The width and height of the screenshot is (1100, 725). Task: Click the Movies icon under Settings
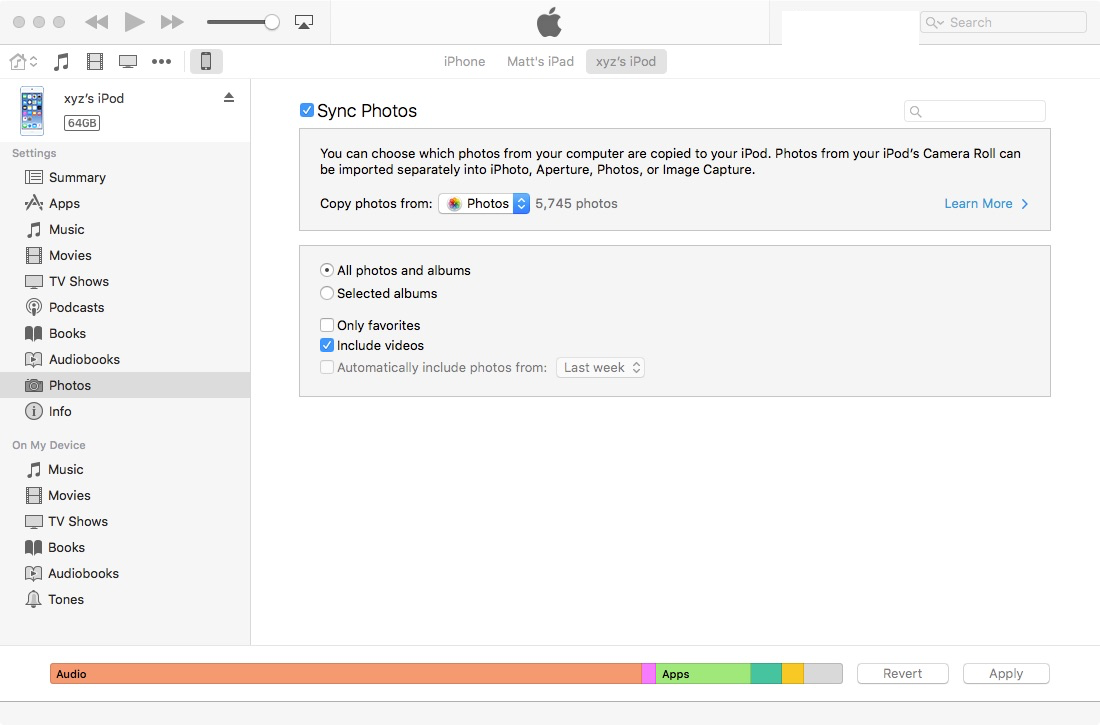point(34,255)
